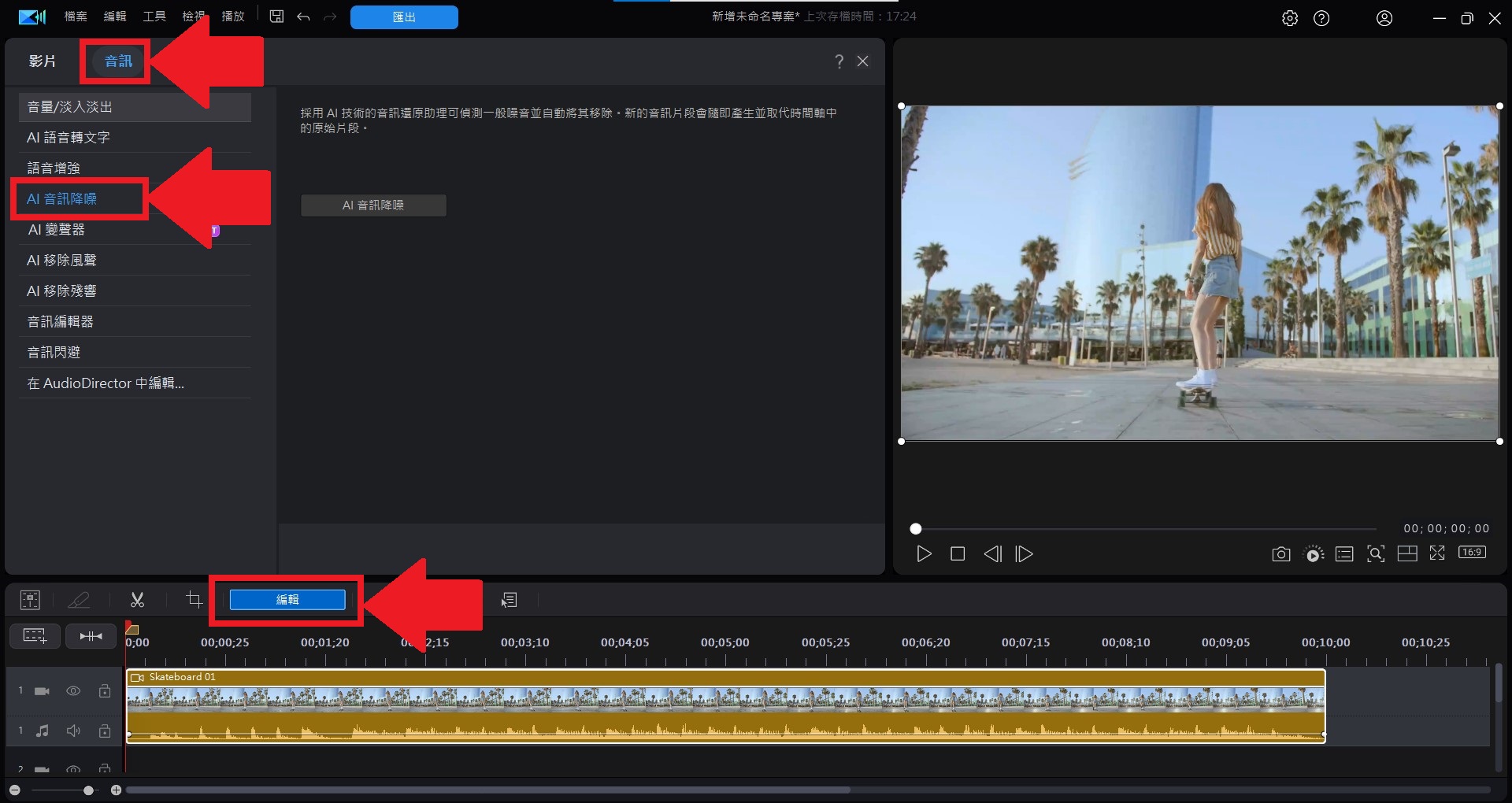This screenshot has height=803, width=1512.
Task: Mute audio track 1 speaker
Action: 73,731
